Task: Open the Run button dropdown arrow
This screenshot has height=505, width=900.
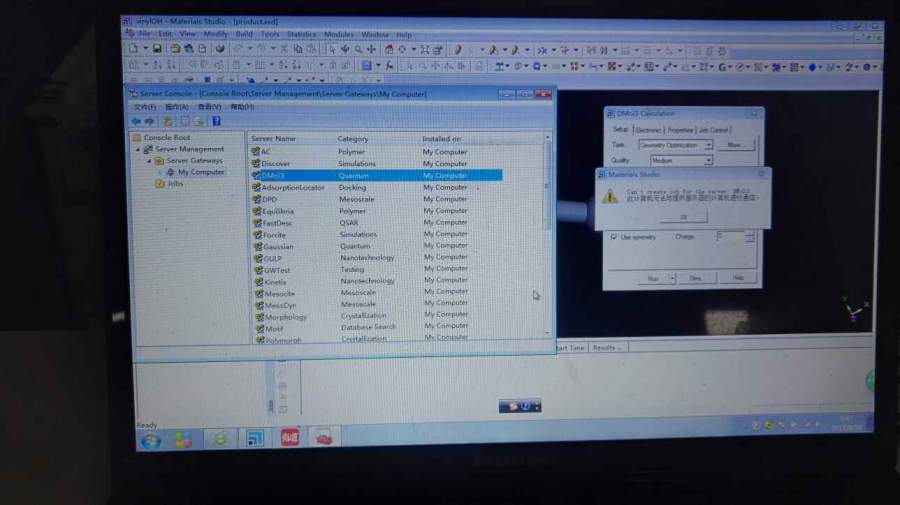Action: (672, 278)
